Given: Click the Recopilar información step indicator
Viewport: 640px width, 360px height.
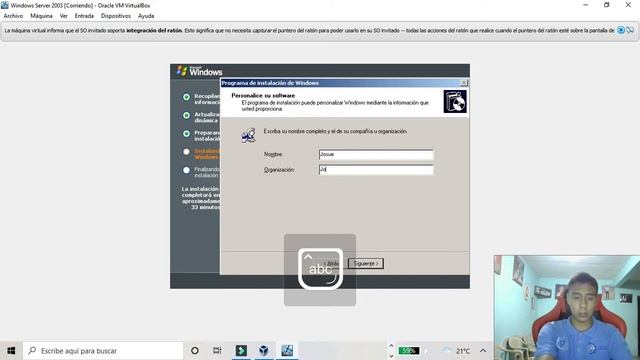Looking at the screenshot, I should pos(187,97).
